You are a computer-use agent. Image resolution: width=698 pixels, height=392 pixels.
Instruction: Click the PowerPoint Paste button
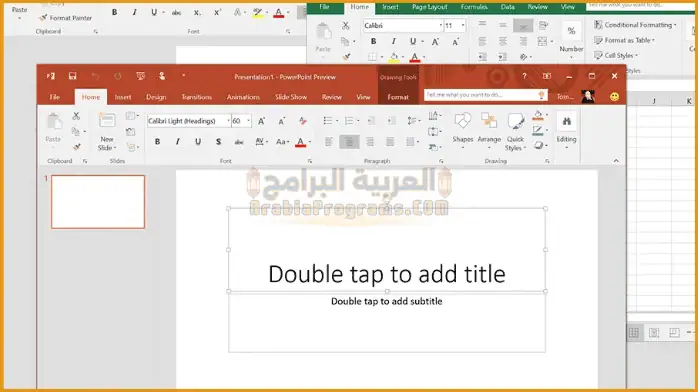53,128
